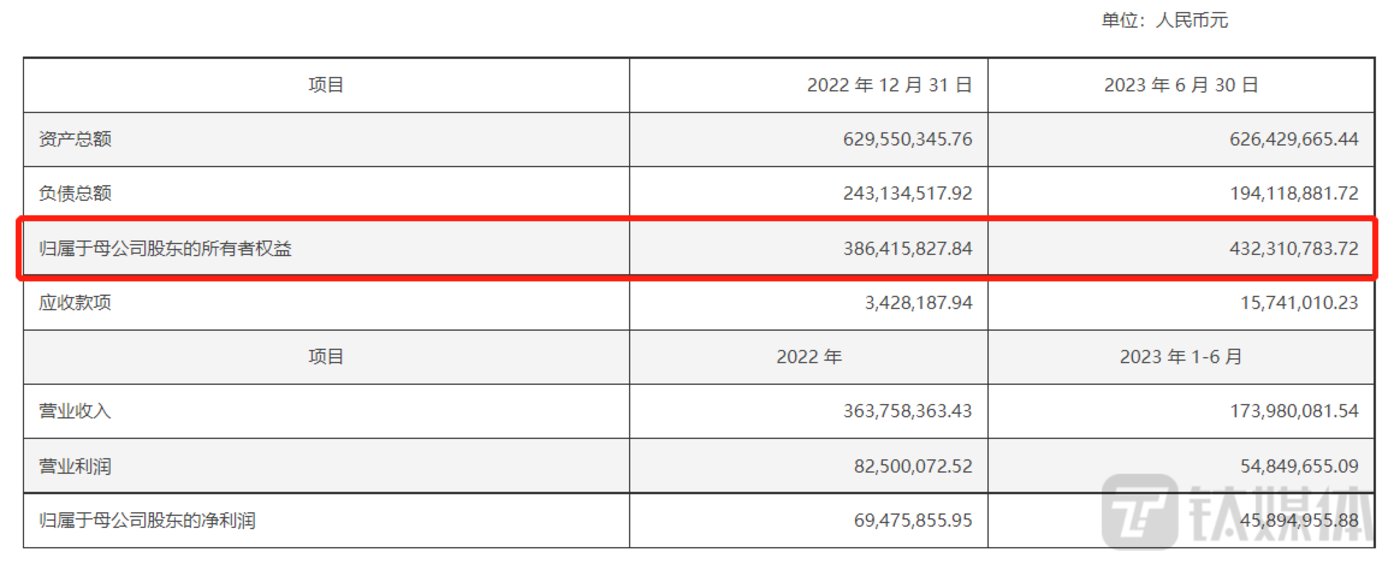
Task: Click the value 629,550,345.76
Action: tap(907, 139)
